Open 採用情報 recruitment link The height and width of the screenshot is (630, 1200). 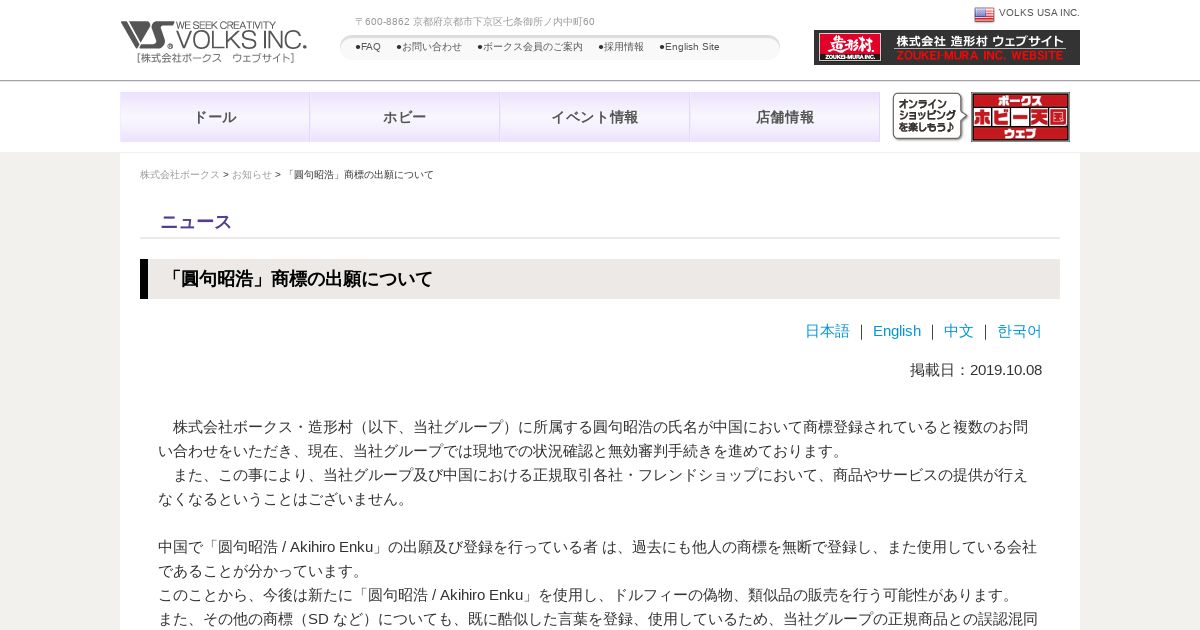point(621,47)
